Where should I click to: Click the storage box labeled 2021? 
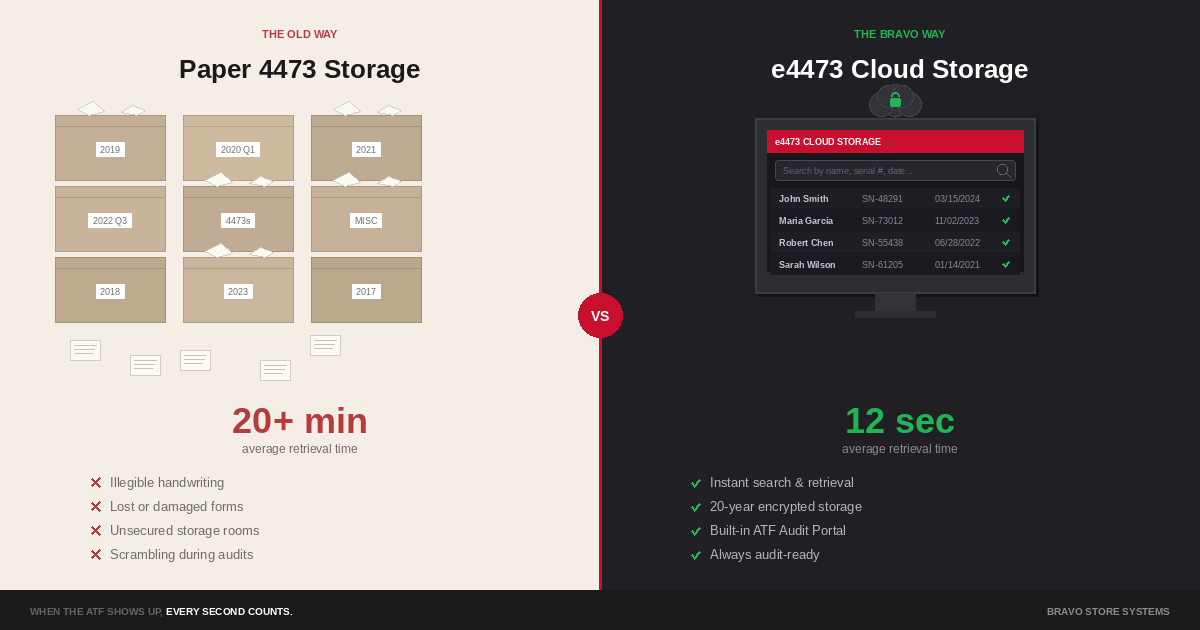click(x=366, y=148)
